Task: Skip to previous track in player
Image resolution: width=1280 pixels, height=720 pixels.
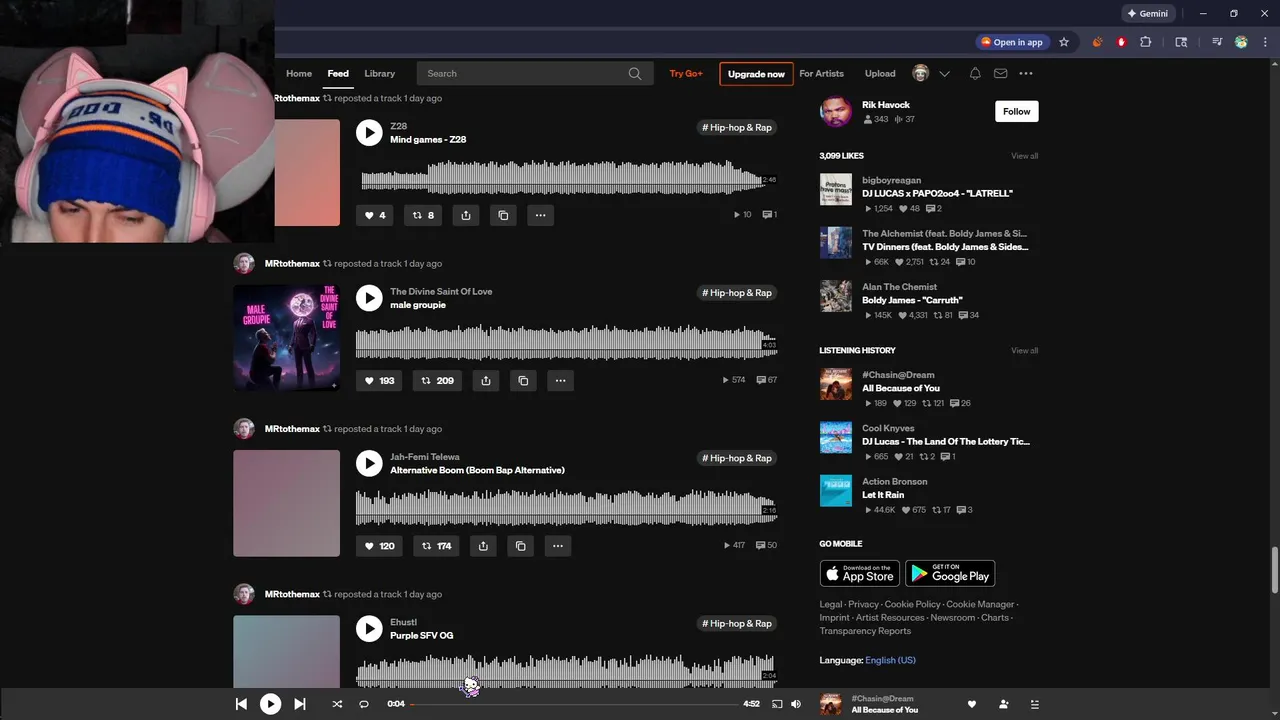Action: pos(241,704)
